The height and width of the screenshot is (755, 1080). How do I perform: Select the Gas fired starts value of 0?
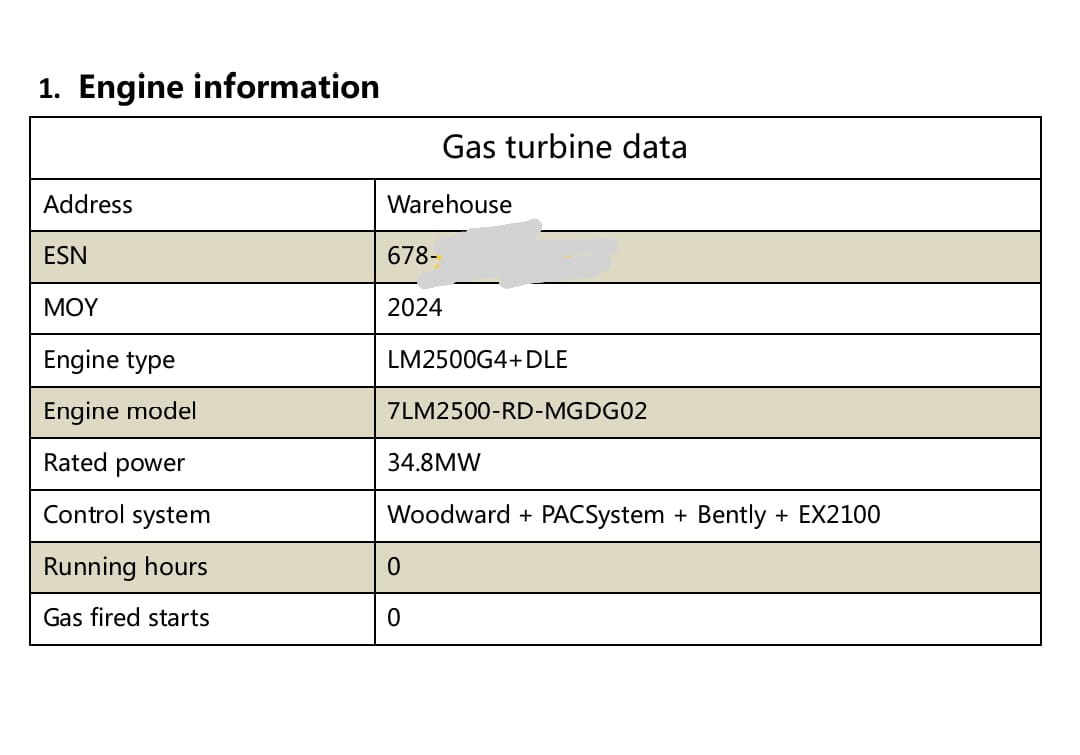pos(394,618)
